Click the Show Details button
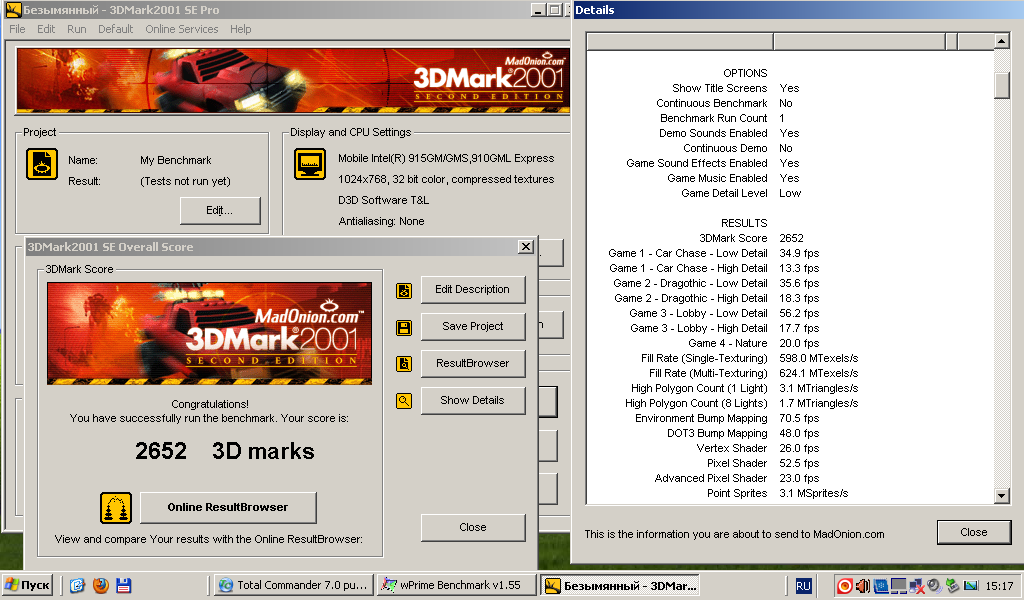The width and height of the screenshot is (1024, 600). (x=473, y=400)
